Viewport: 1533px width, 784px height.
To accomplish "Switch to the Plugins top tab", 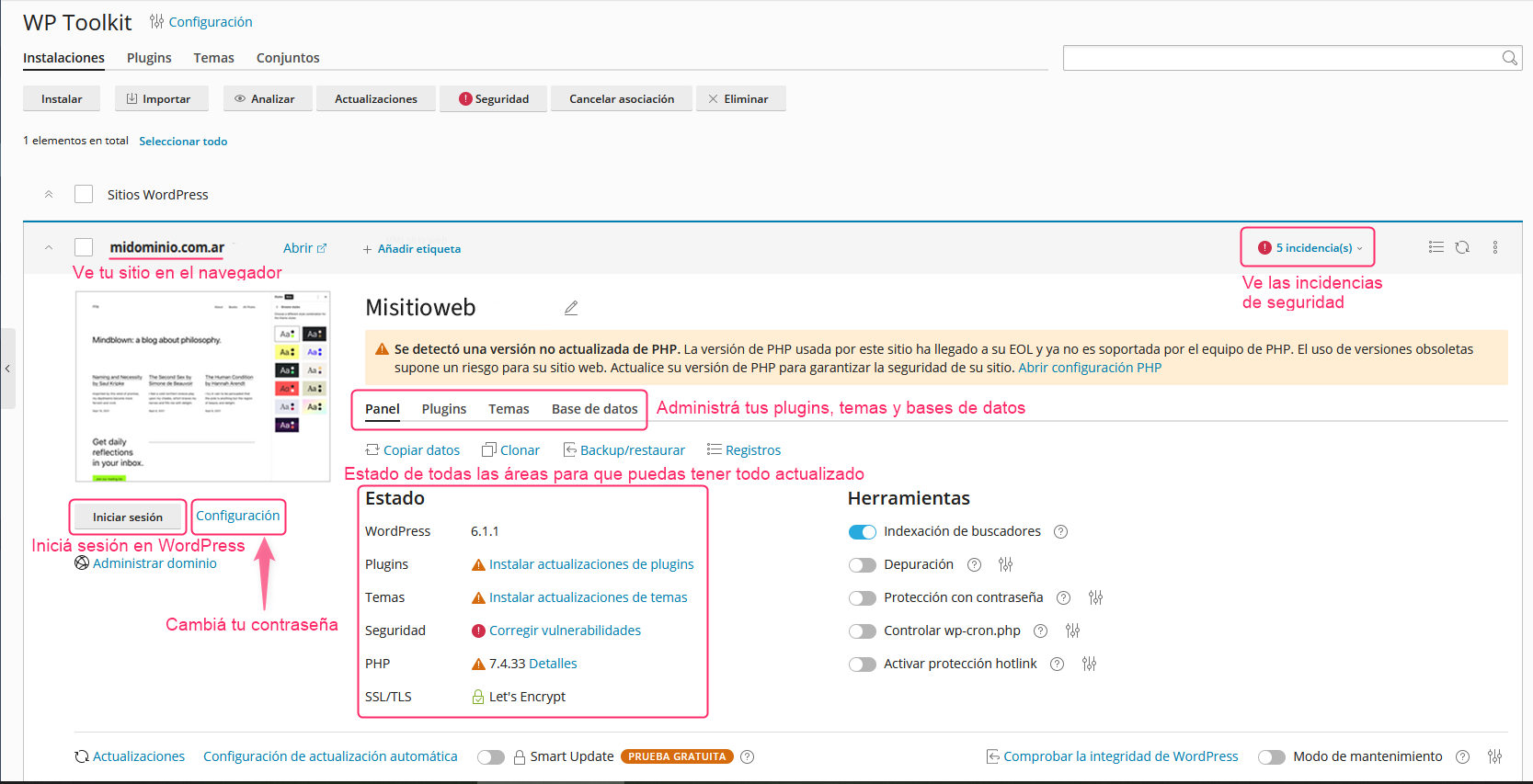I will [x=149, y=58].
